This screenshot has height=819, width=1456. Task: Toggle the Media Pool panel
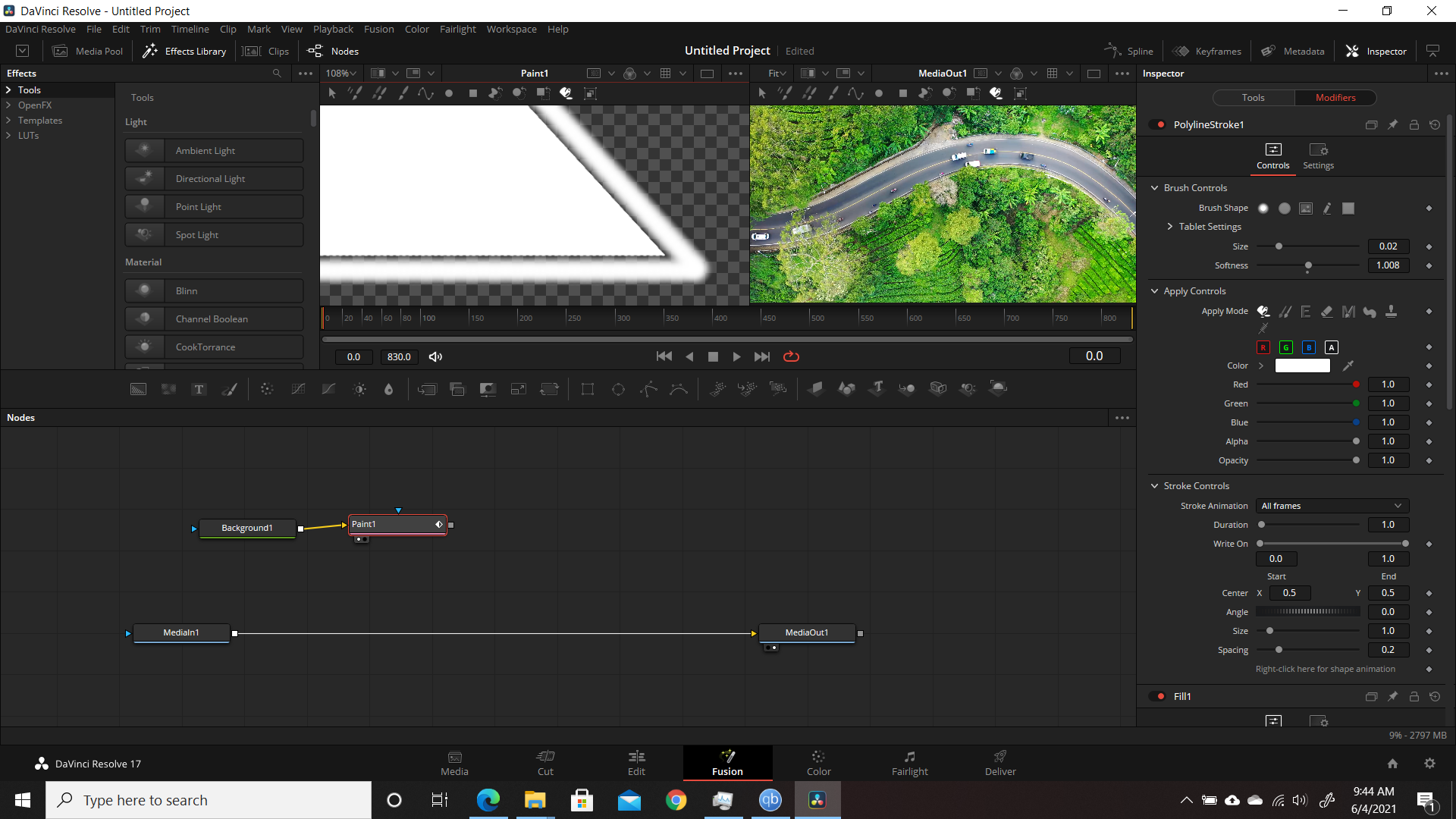pyautogui.click(x=87, y=51)
